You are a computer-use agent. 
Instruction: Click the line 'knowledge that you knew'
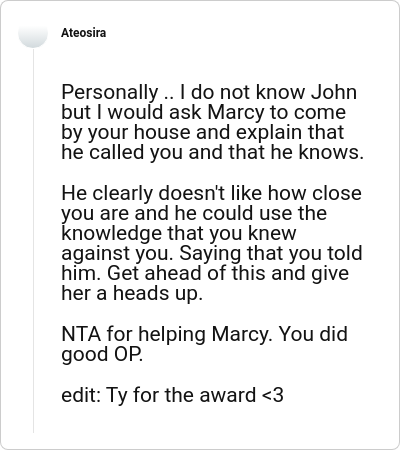coord(179,233)
